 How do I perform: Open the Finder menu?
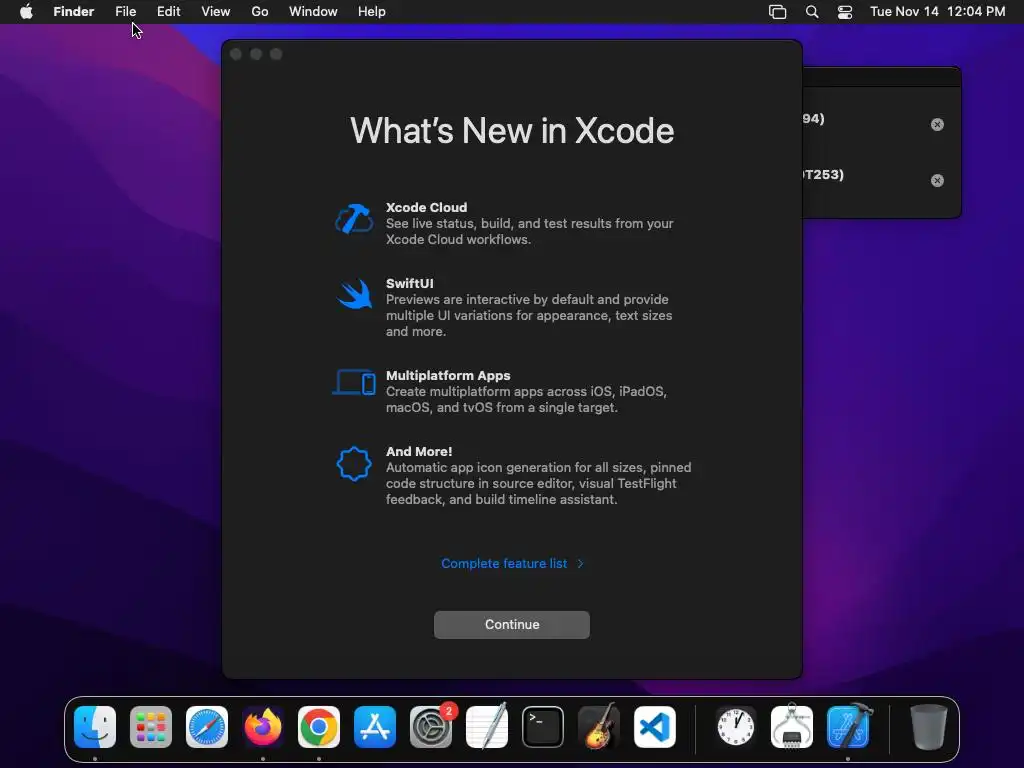[74, 12]
